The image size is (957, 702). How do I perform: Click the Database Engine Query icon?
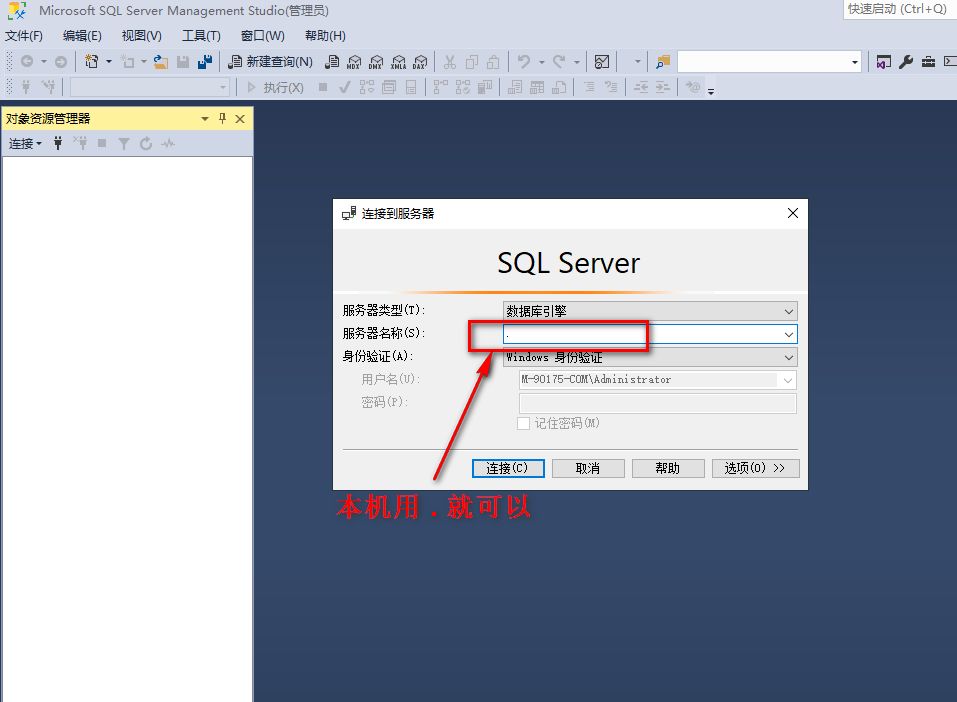coord(332,62)
